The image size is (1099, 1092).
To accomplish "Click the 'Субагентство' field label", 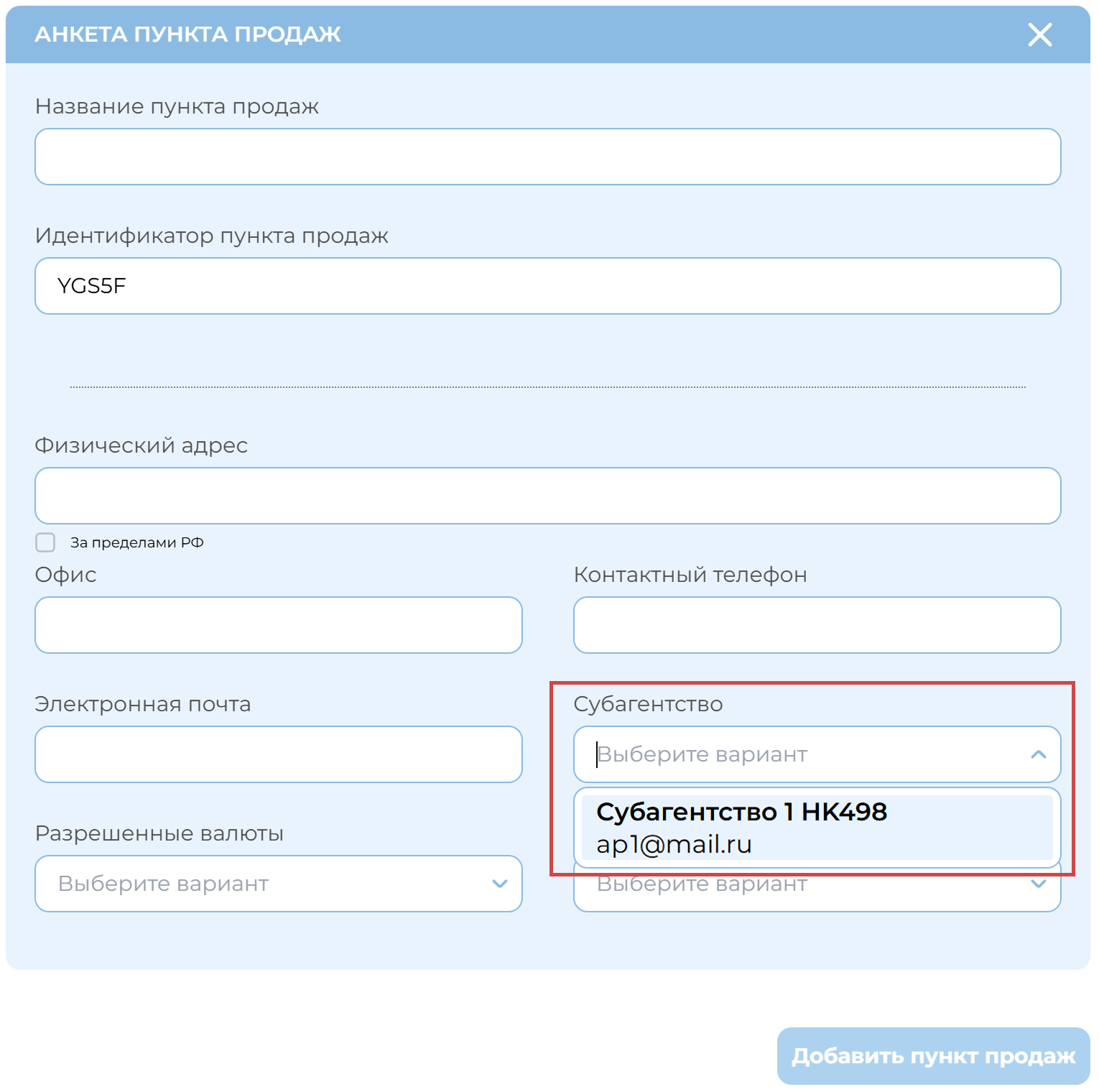I will click(648, 704).
